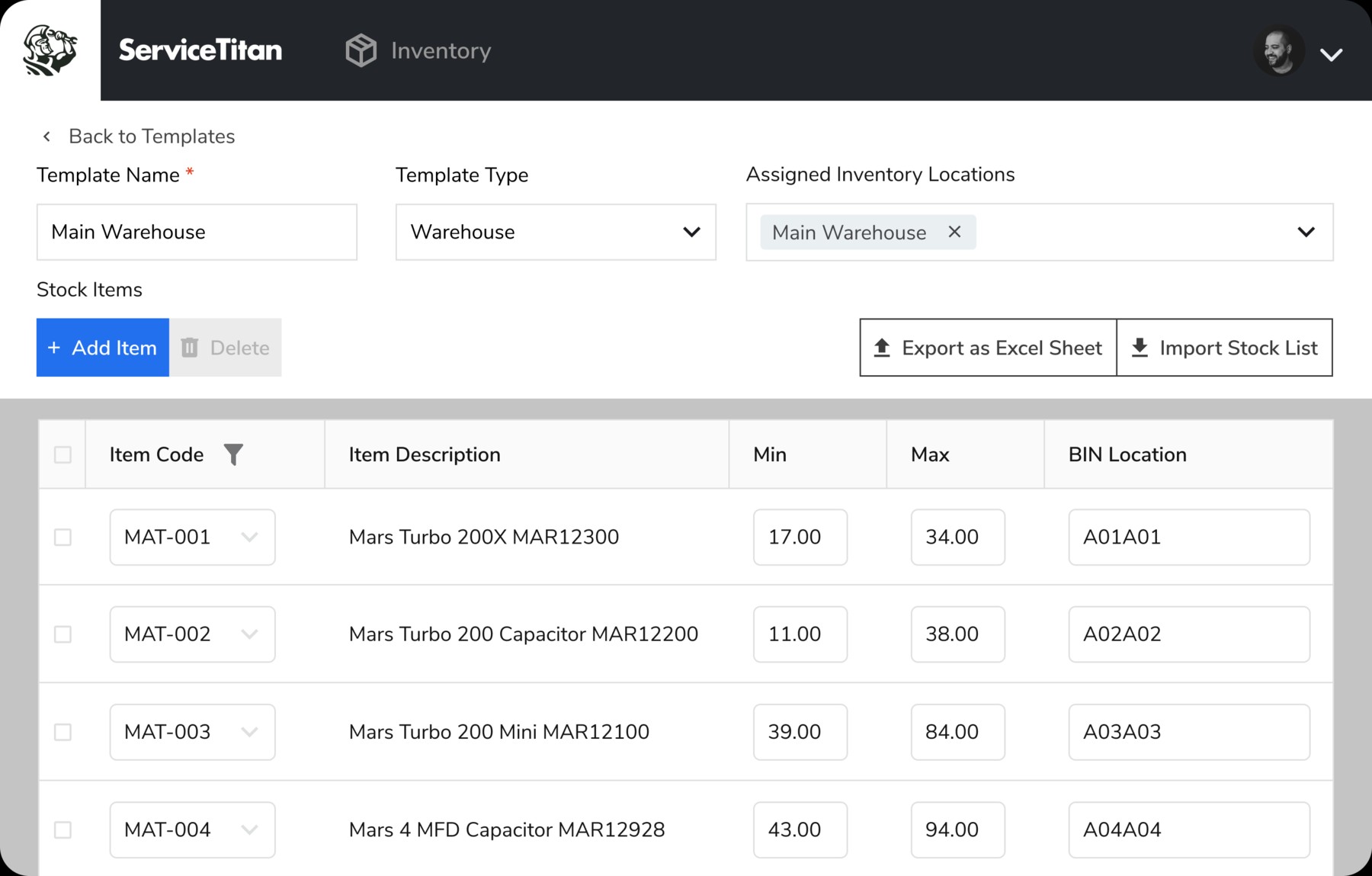Edit the Min value 39.00 field
1372x876 pixels.
[800, 732]
